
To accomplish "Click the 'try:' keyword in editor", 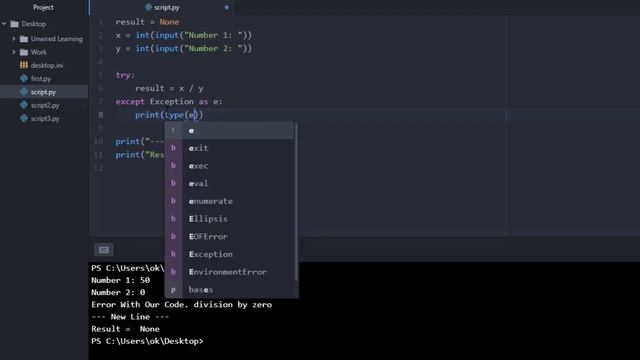I will [125, 76].
